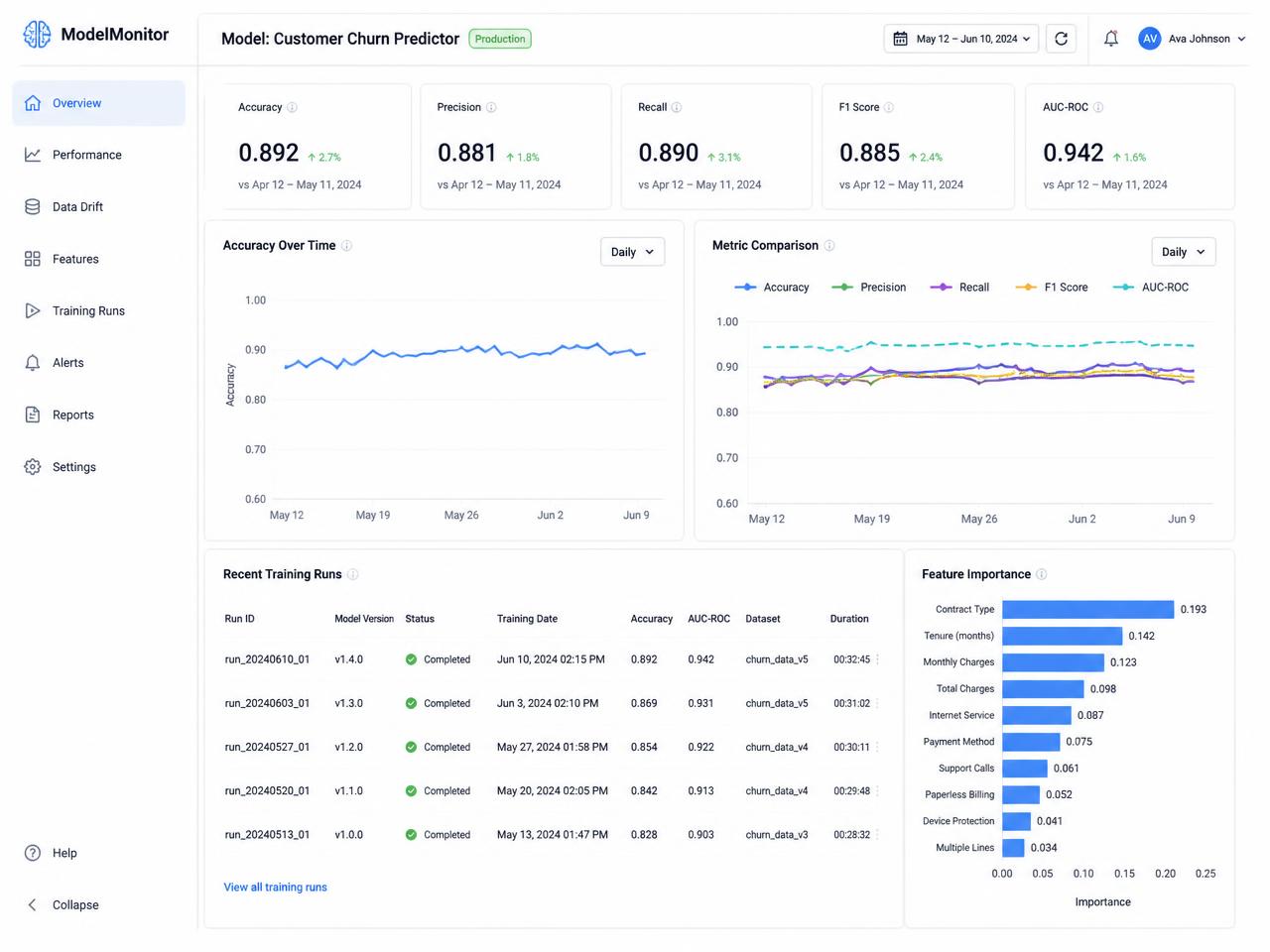
Task: Toggle Precision series in the legend
Action: coord(868,288)
